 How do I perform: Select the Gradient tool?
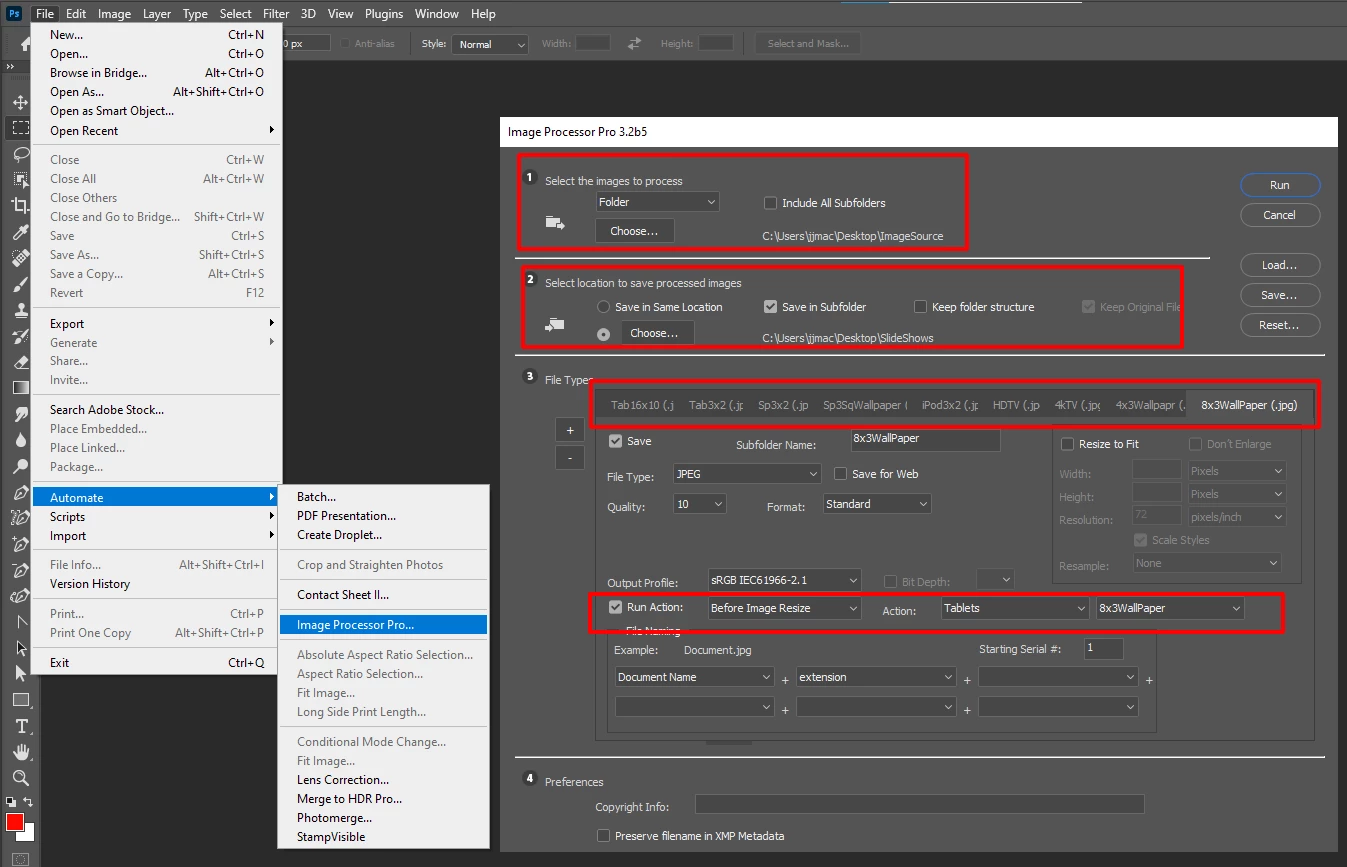tap(20, 388)
